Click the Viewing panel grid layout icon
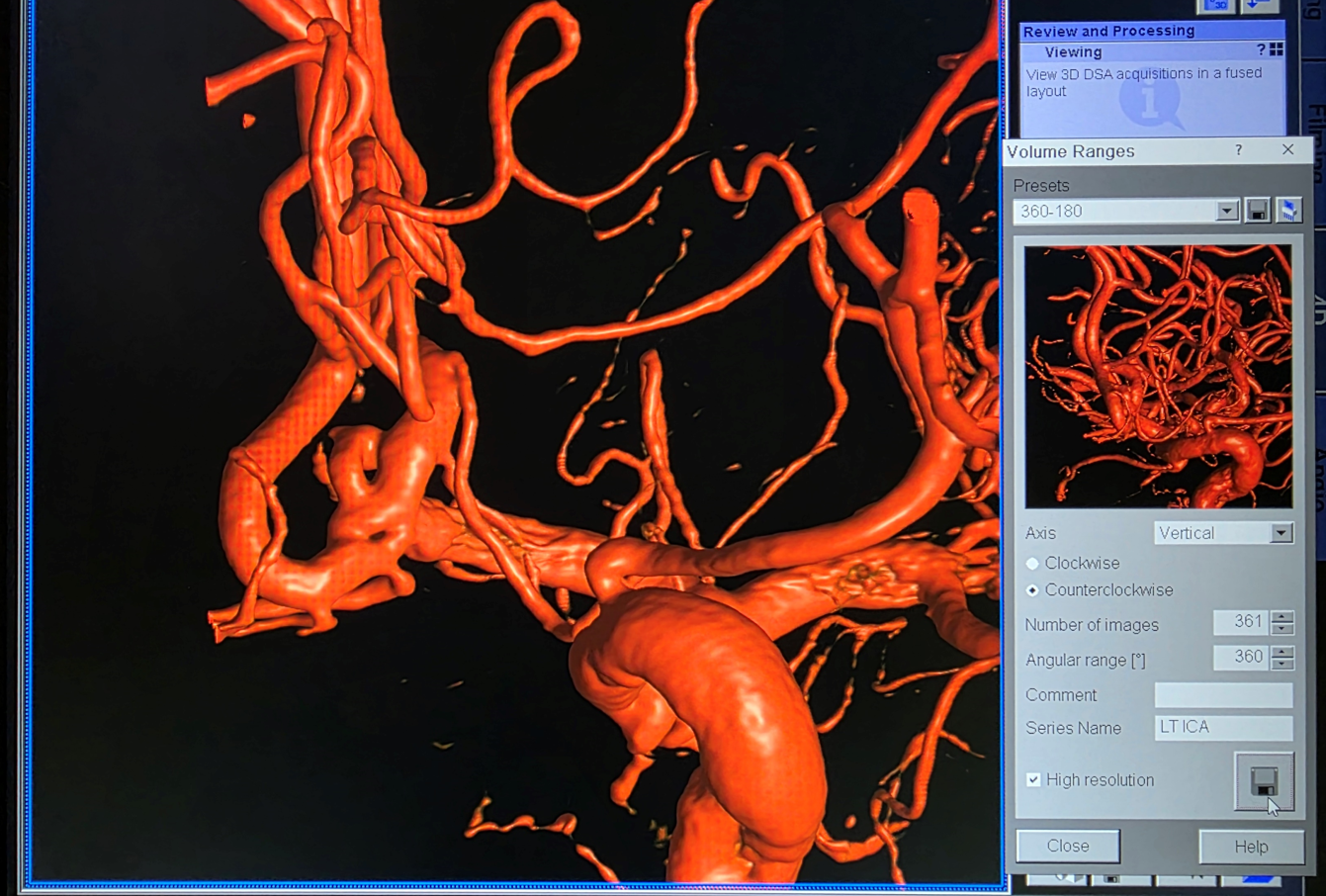The image size is (1326, 896). point(1277,49)
